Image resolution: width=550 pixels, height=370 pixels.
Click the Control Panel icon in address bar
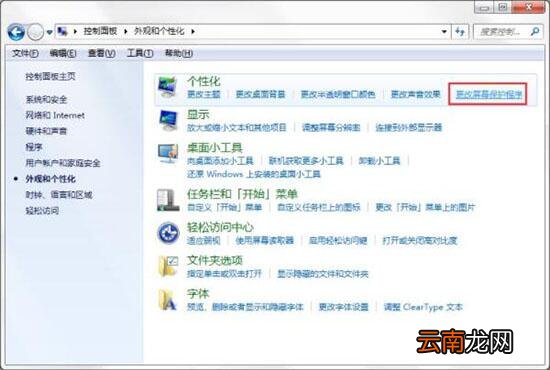[x=62, y=32]
